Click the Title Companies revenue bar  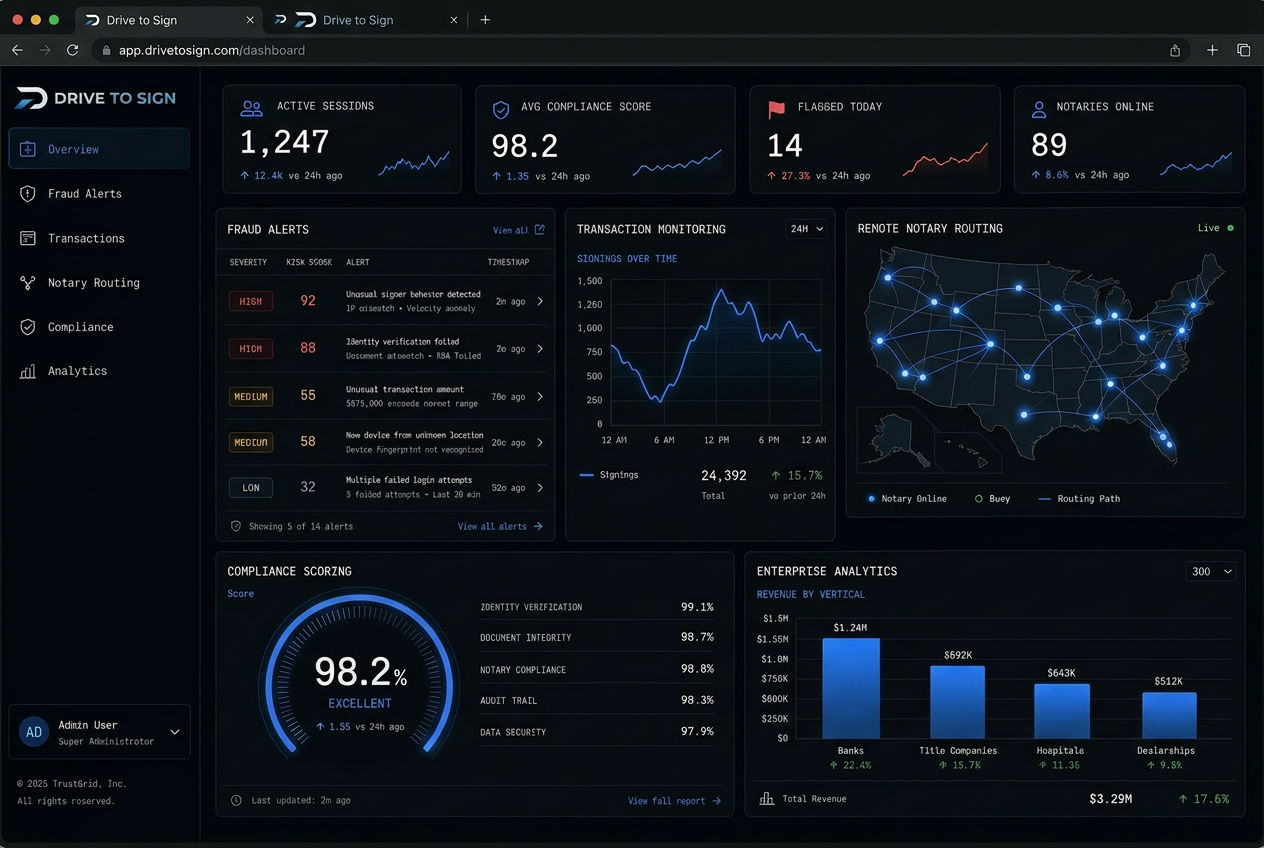tap(957, 702)
